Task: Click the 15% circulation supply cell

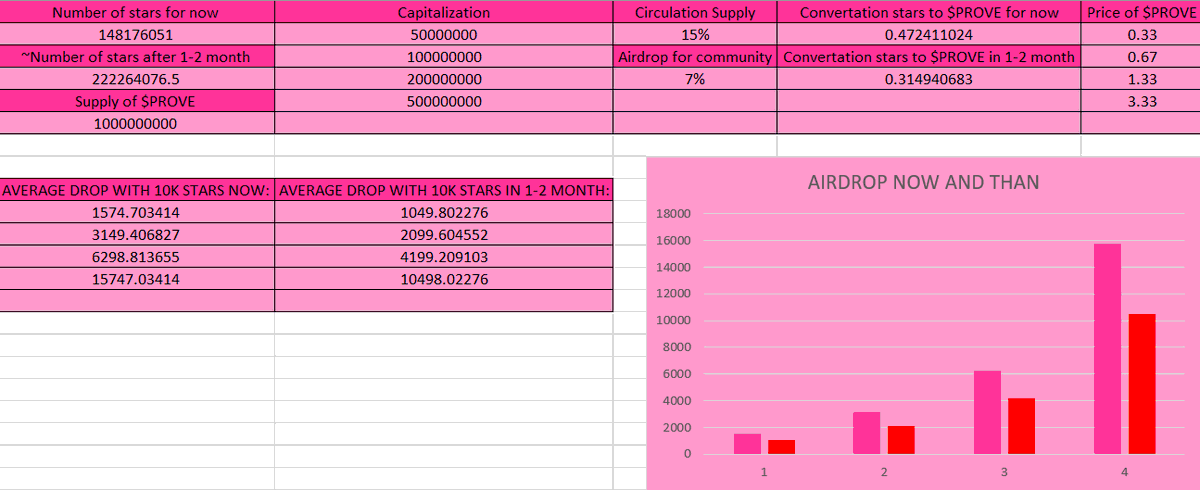Action: [x=695, y=35]
